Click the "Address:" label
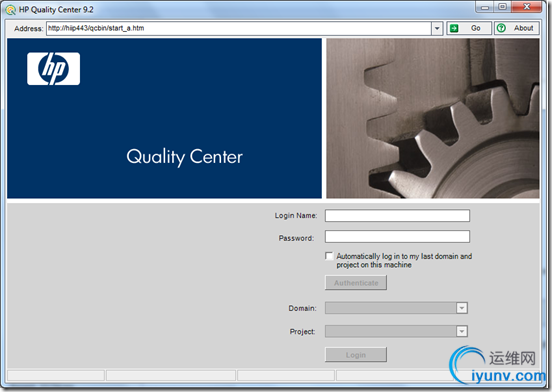 pos(29,29)
